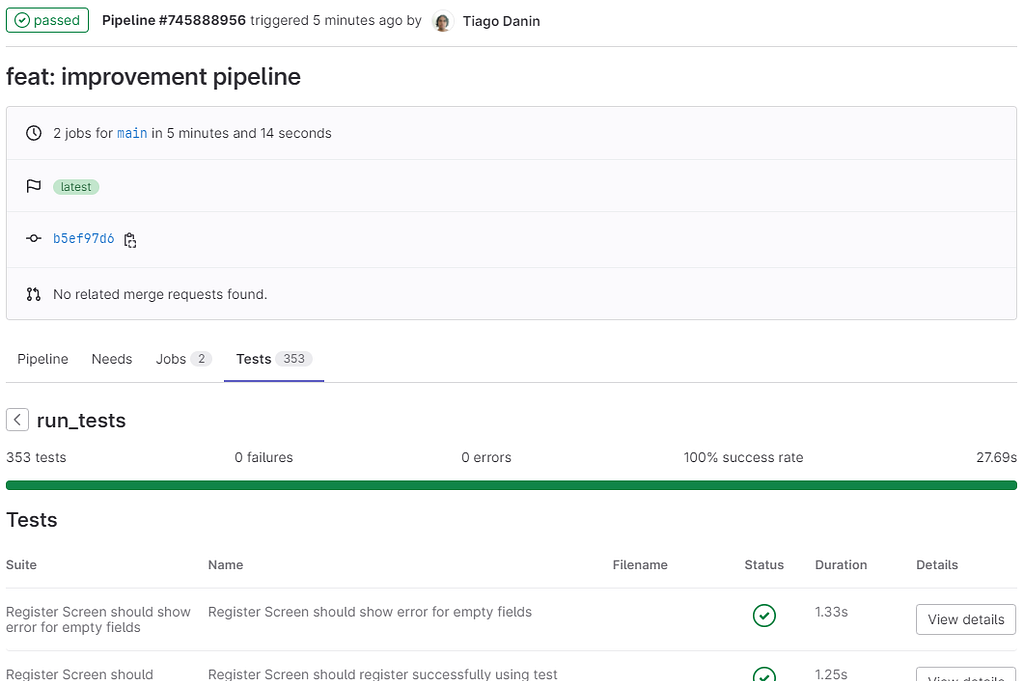Viewport: 1024px width, 681px height.
Task: Open commit b5ef97d6 link
Action: click(84, 239)
